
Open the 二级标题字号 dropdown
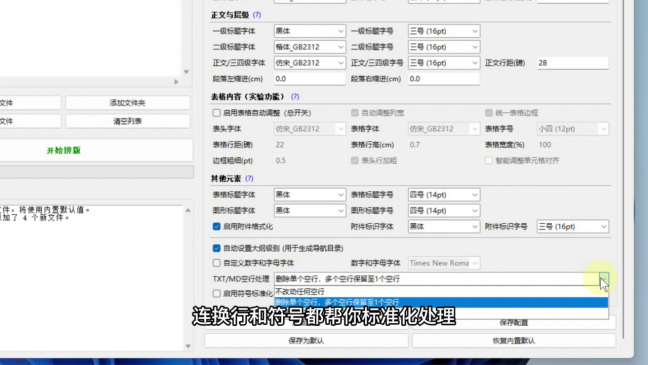444,47
